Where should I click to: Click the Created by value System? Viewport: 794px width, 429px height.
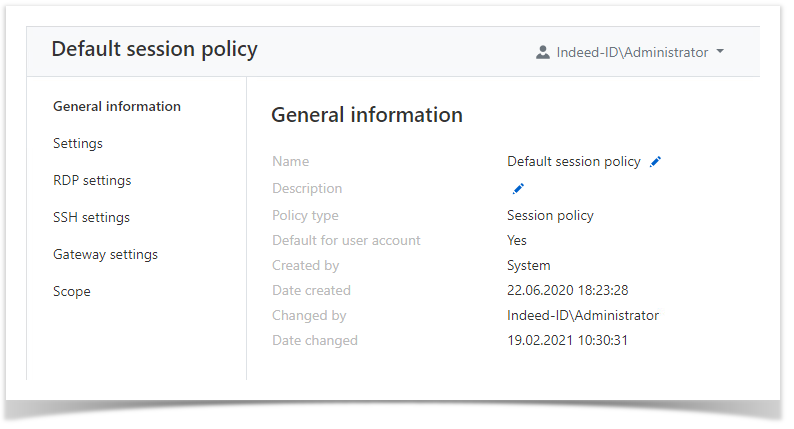click(x=529, y=266)
